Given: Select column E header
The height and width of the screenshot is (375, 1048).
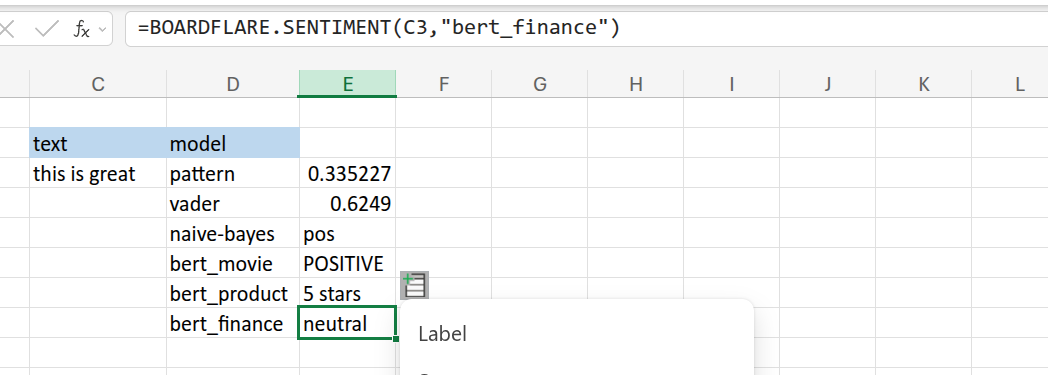Looking at the screenshot, I should 348,84.
